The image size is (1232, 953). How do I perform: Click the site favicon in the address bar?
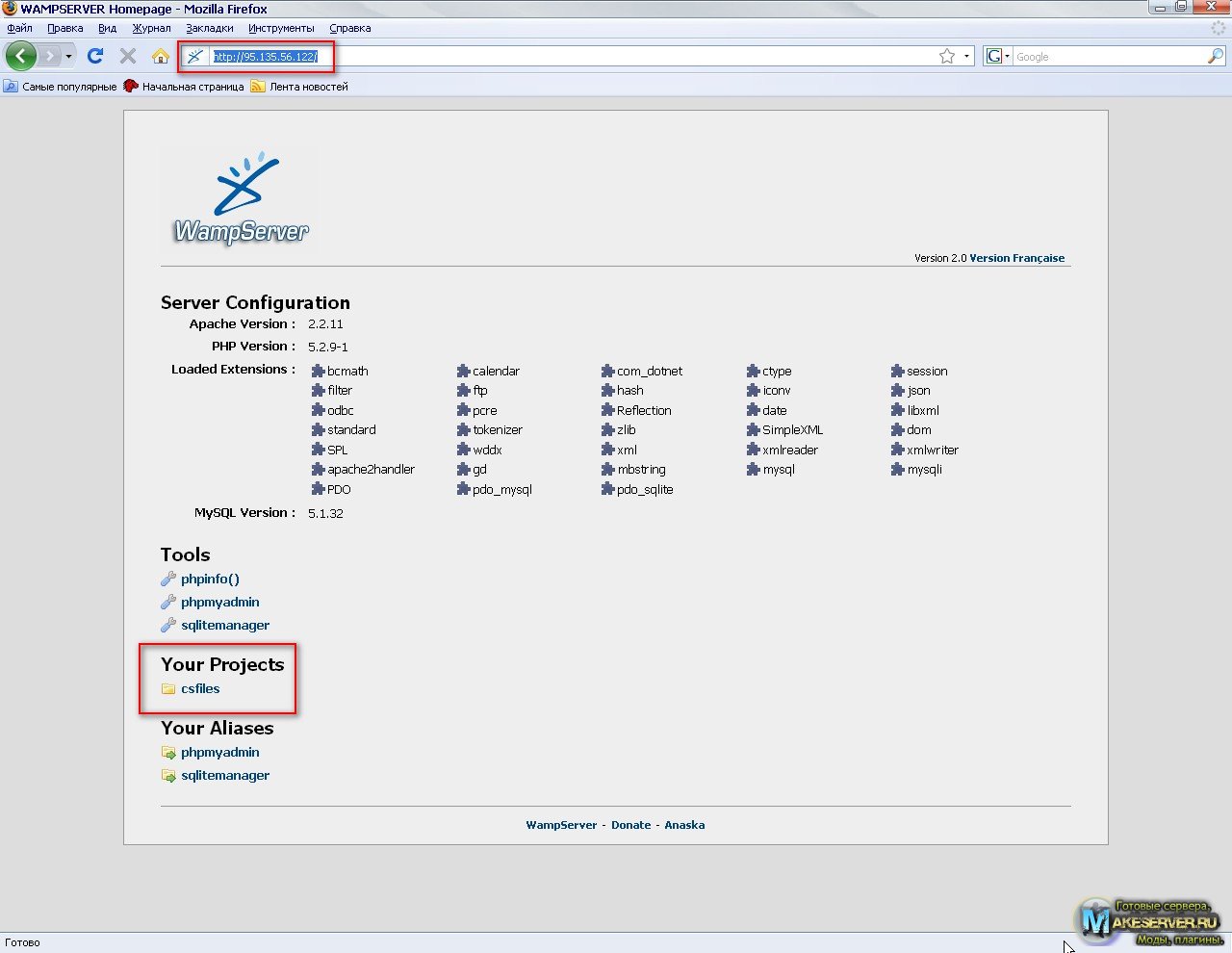pos(195,56)
